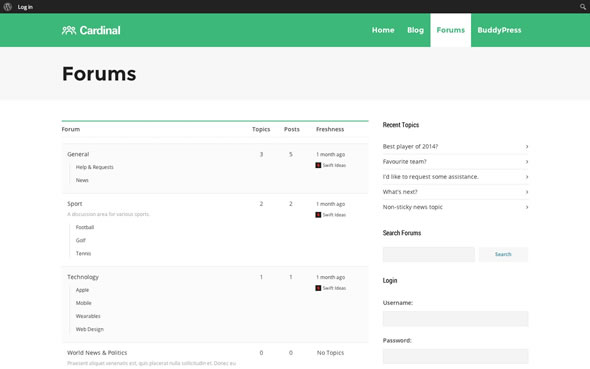Click Swift Ideas name in Sport row
The image size is (590, 369).
point(334,215)
